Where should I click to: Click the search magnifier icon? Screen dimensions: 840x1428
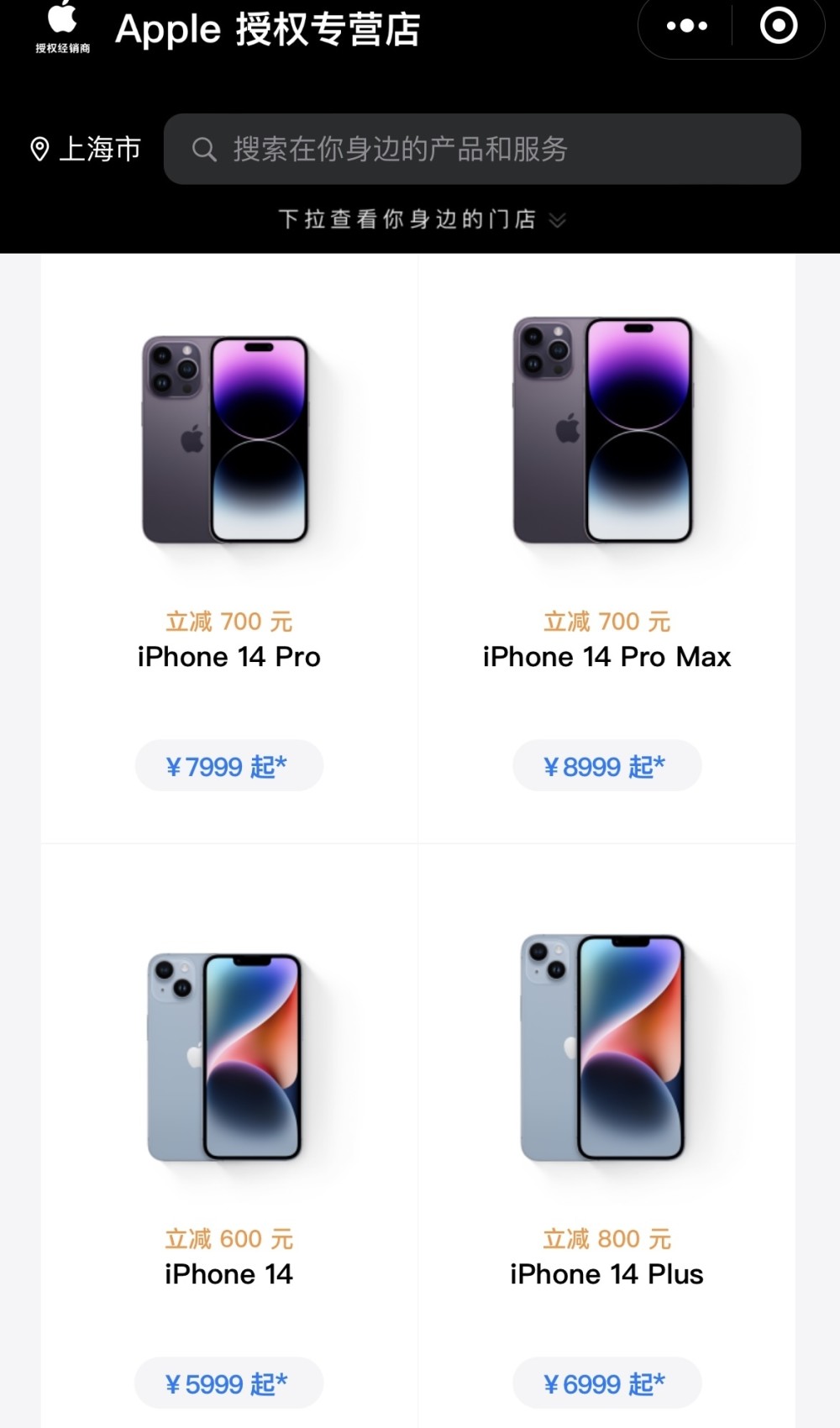click(204, 150)
